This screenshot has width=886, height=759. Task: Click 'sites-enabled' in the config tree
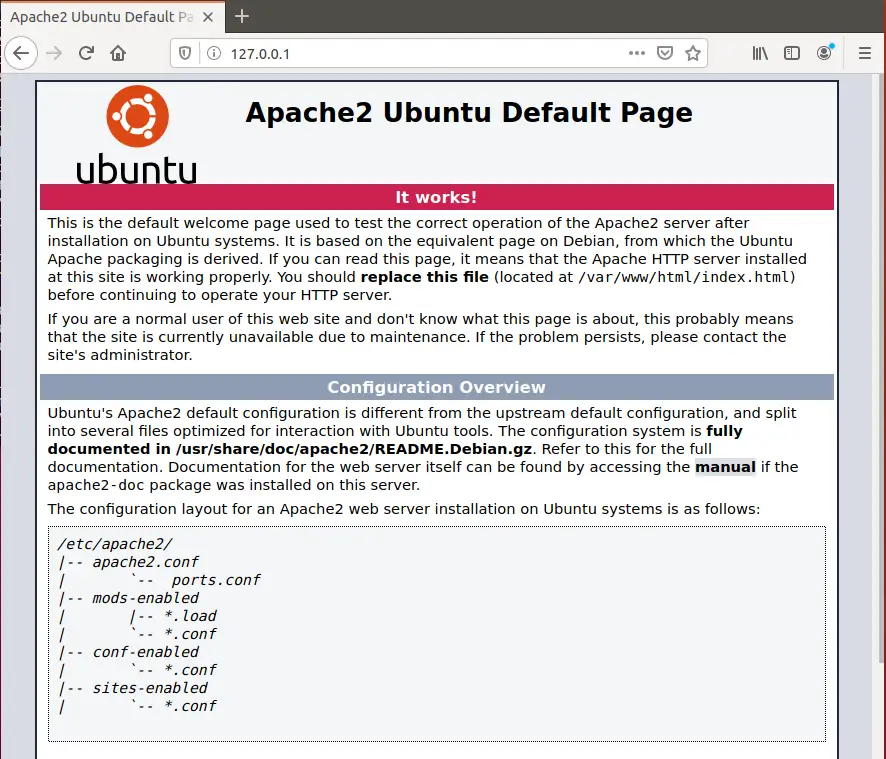pyautogui.click(x=150, y=688)
